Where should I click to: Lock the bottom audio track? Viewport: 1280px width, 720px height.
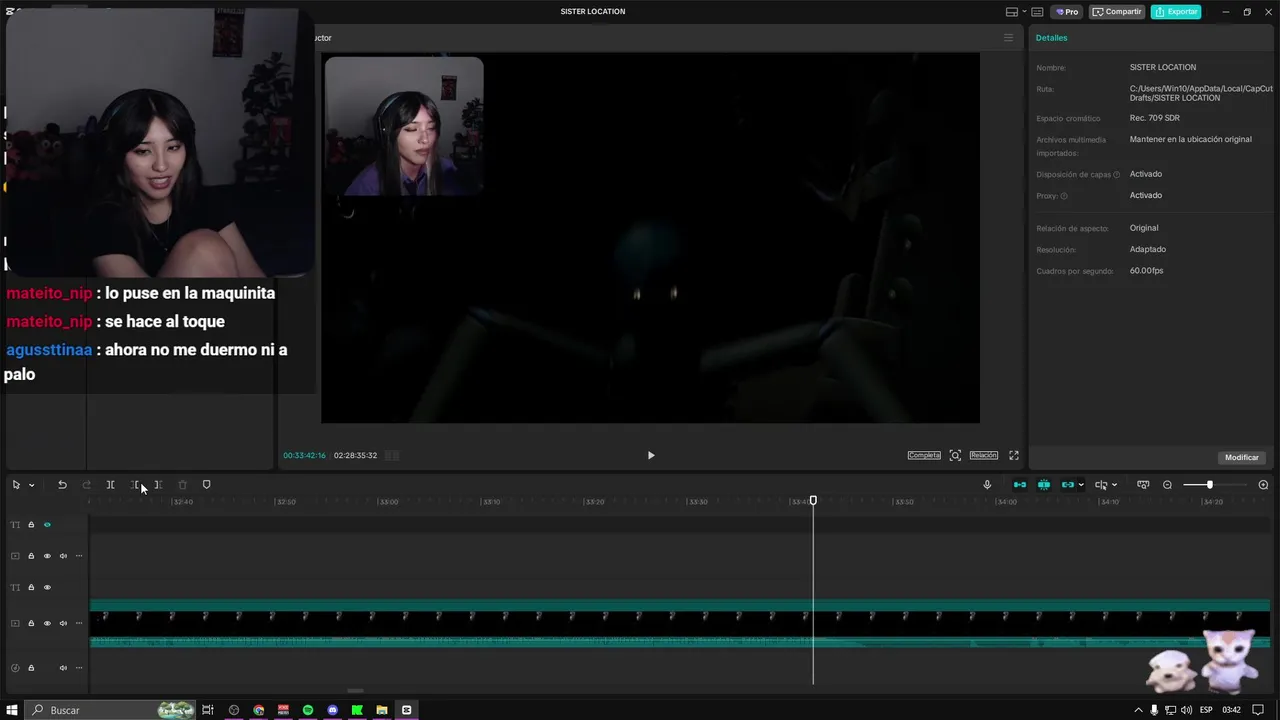click(x=31, y=668)
